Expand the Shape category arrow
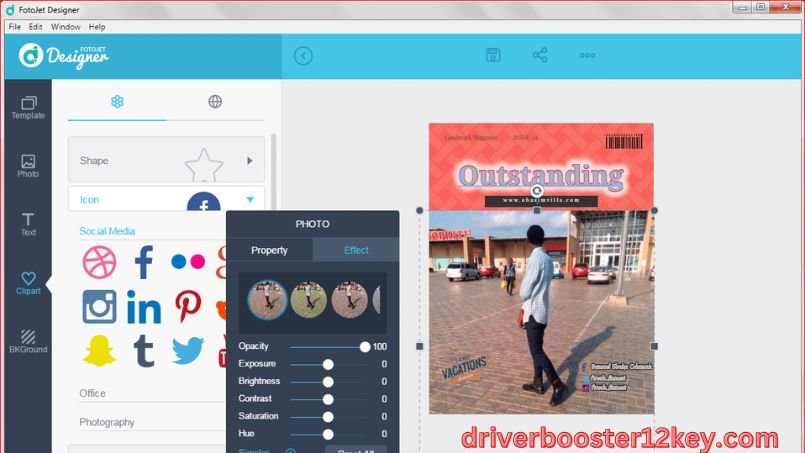This screenshot has height=453, width=805. tap(250, 161)
